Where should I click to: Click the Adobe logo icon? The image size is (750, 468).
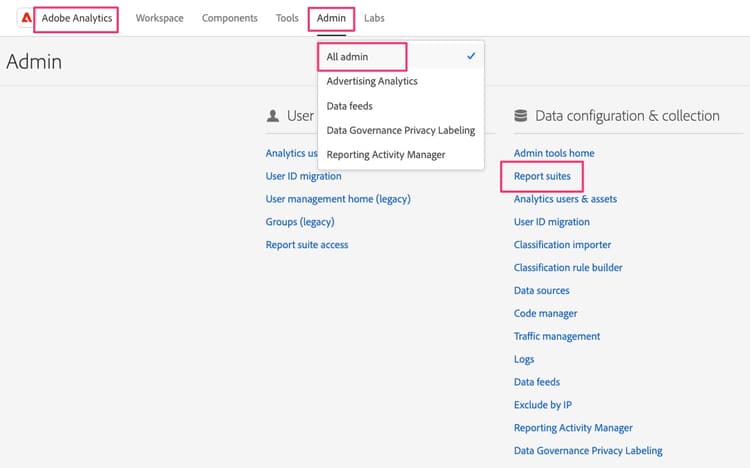[27, 18]
